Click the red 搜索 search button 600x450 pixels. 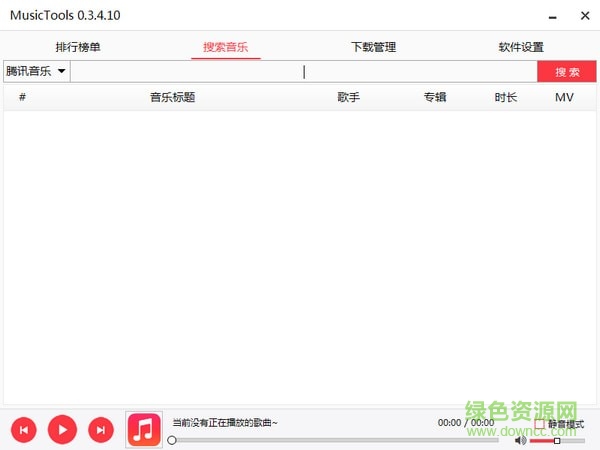[x=567, y=72]
